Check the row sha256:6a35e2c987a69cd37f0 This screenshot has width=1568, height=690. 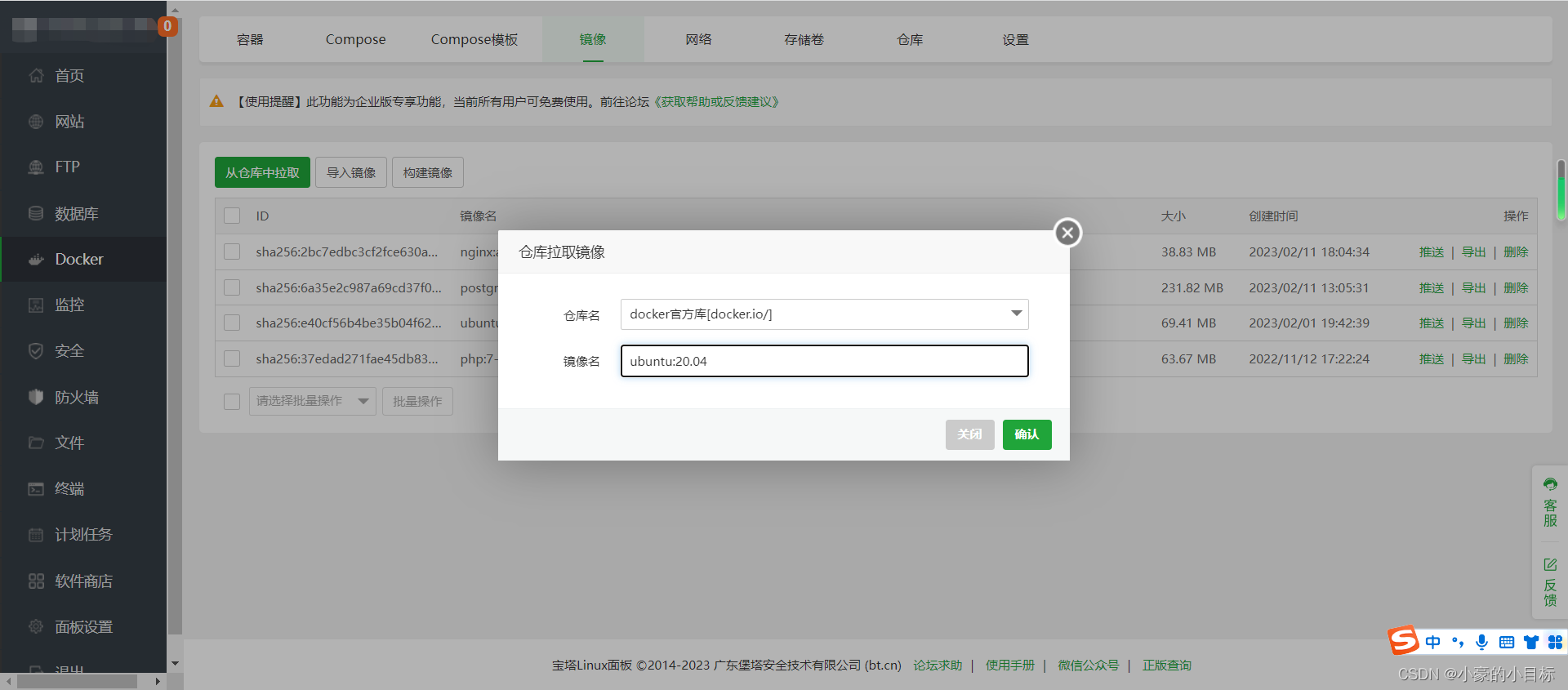(232, 287)
